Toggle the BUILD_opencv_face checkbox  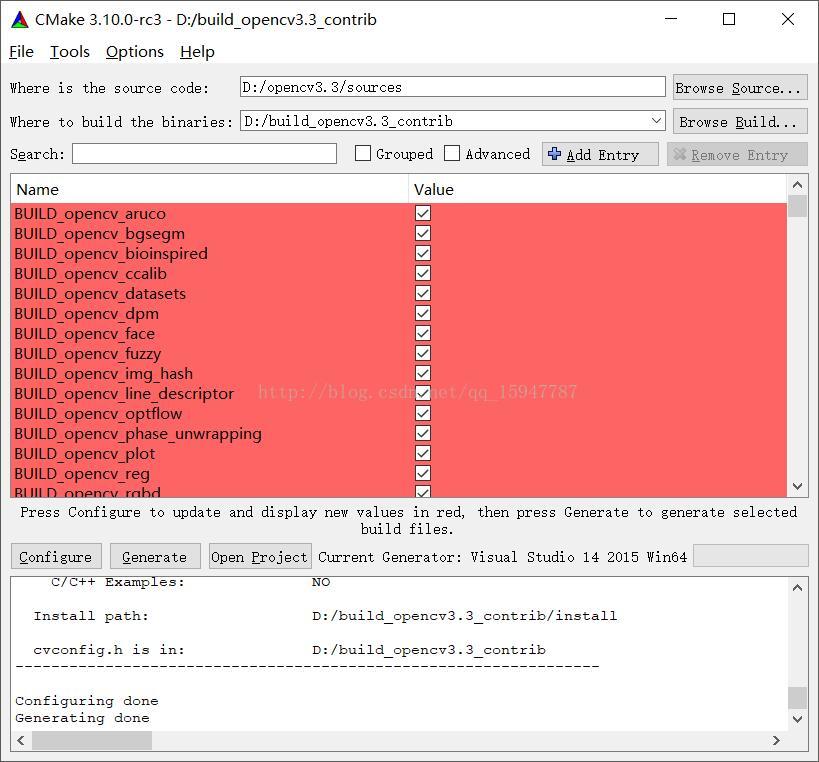pos(423,333)
